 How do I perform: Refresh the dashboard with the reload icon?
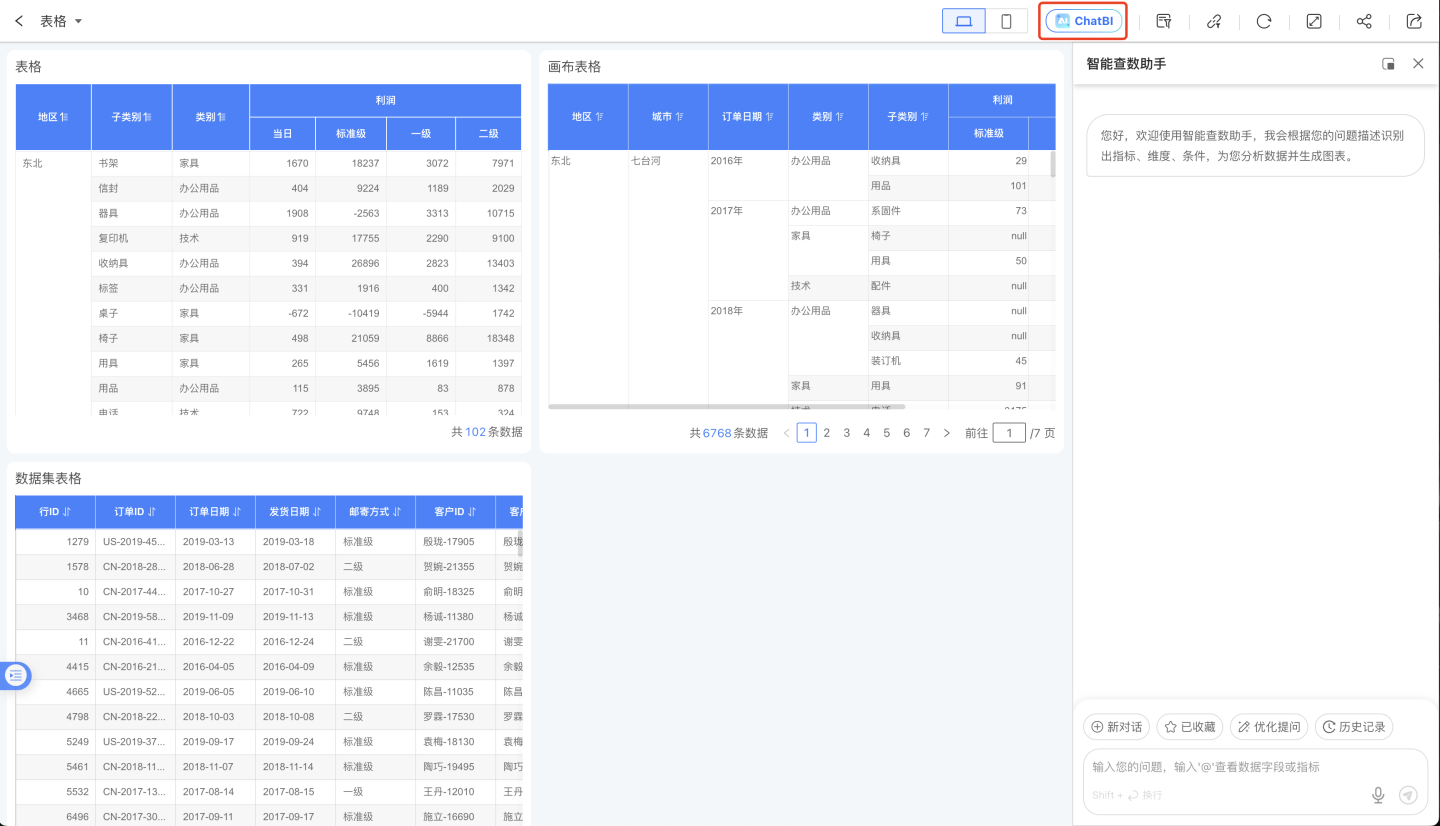[x=1264, y=21]
